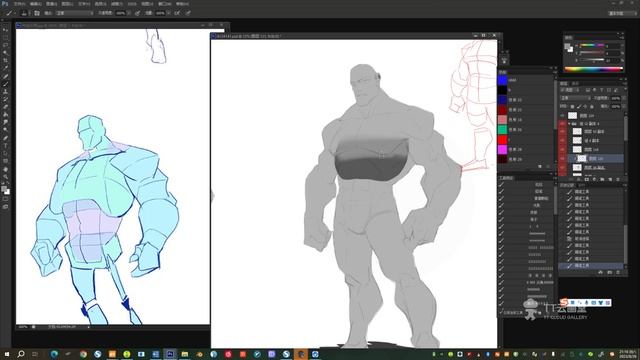Select the Gradient tool
The image size is (640, 360).
[x=5, y=115]
